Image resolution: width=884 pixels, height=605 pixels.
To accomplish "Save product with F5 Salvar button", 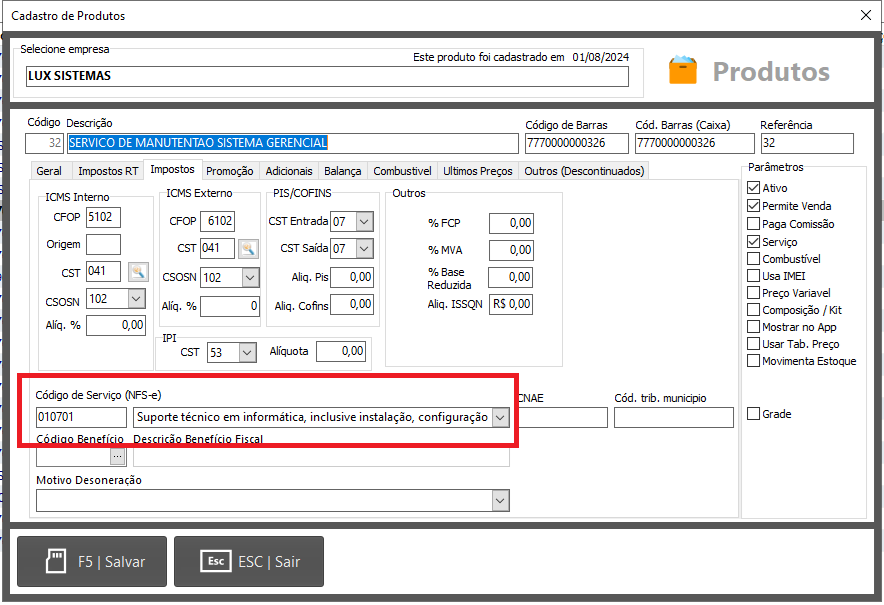I will [x=91, y=561].
